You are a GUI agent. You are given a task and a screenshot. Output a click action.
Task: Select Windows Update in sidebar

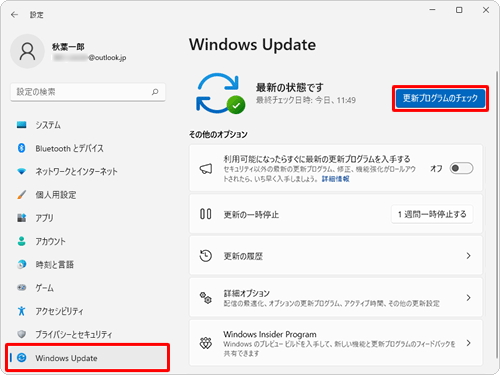(x=88, y=358)
